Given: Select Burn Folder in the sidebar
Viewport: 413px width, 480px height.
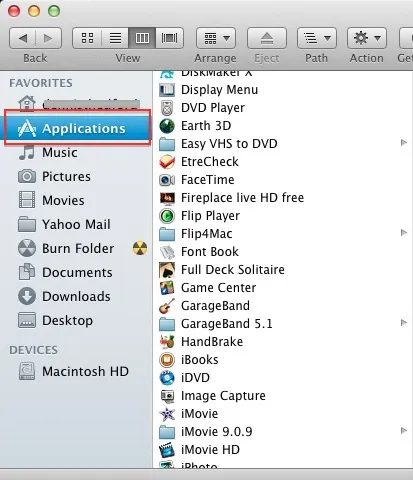Looking at the screenshot, I should click(x=78, y=248).
